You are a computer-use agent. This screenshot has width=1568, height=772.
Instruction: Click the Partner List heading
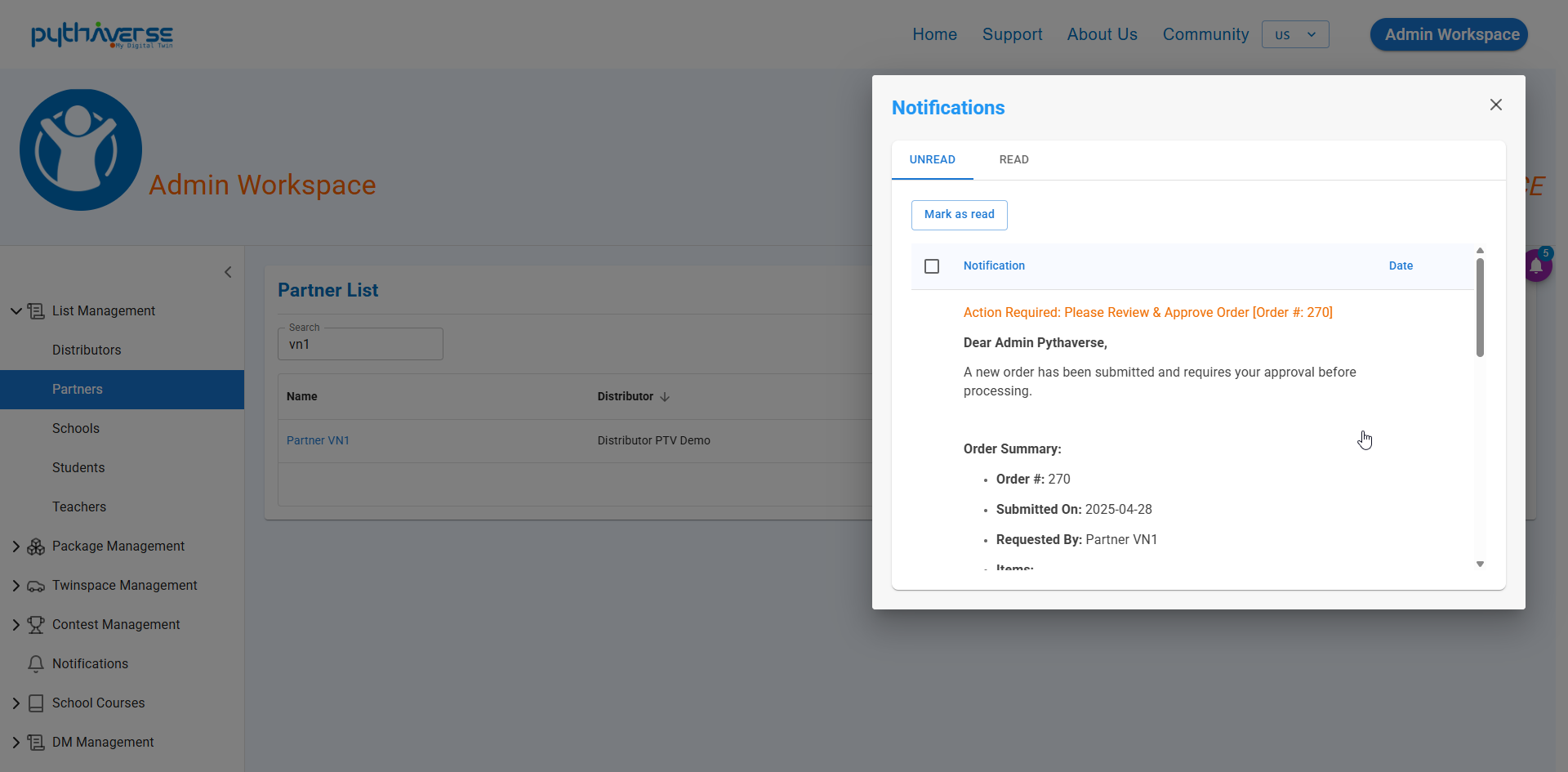(328, 291)
